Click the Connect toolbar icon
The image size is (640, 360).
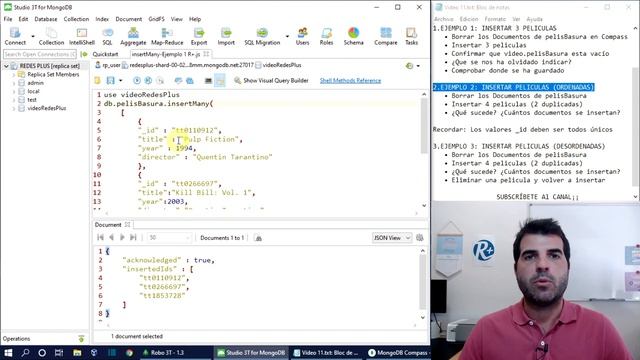[15, 36]
